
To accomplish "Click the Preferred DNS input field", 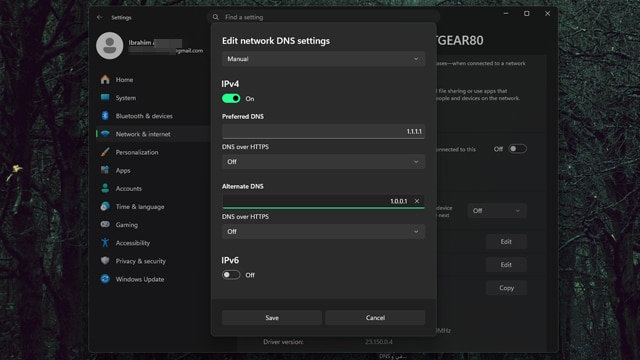I will (323, 131).
